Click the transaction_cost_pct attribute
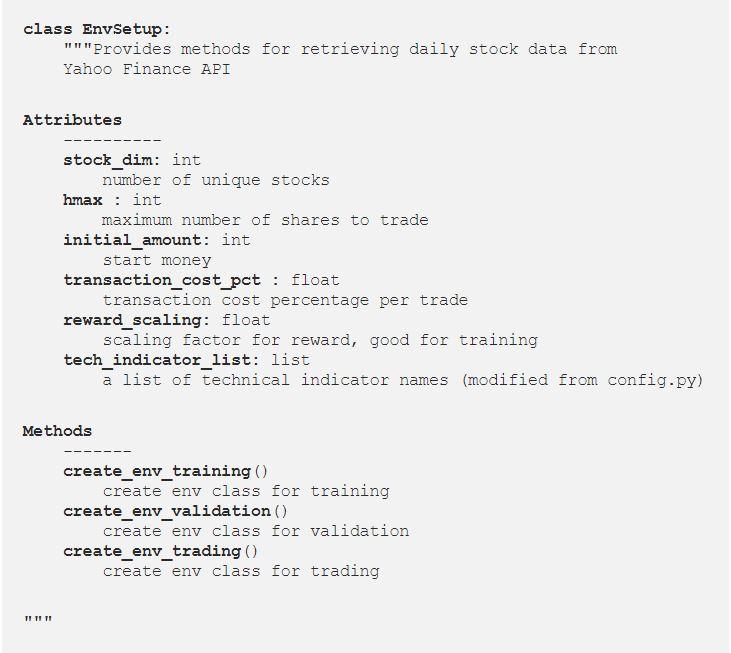The height and width of the screenshot is (653, 731). pos(162,280)
